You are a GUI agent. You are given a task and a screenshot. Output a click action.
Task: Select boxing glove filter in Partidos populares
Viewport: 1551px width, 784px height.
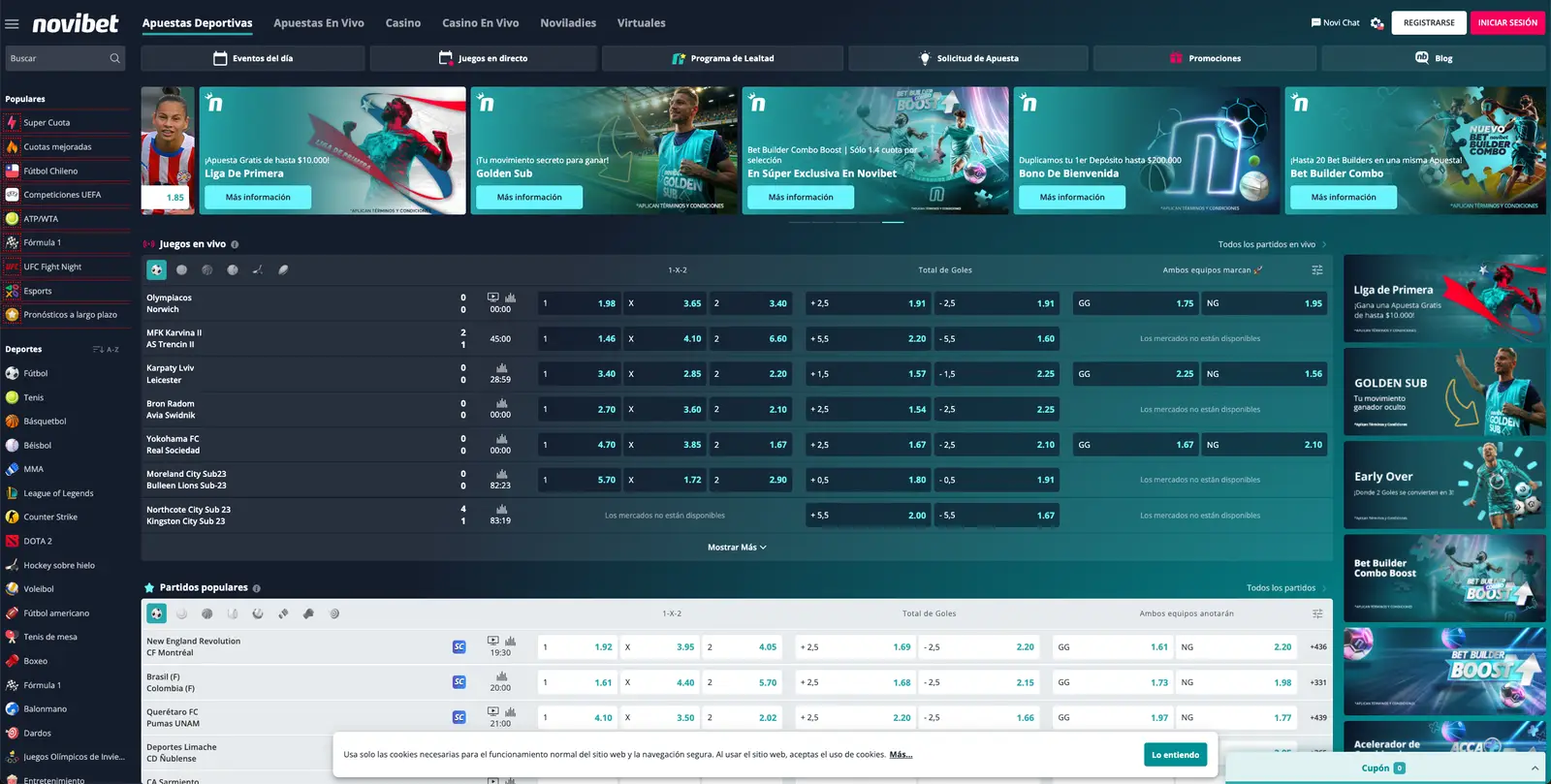308,613
